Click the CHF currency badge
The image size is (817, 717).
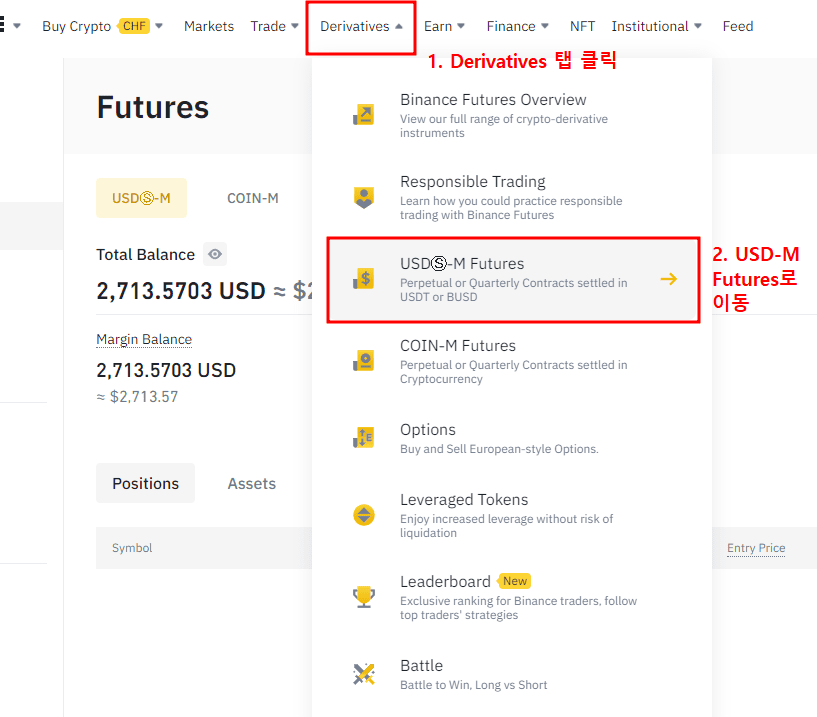[x=134, y=26]
